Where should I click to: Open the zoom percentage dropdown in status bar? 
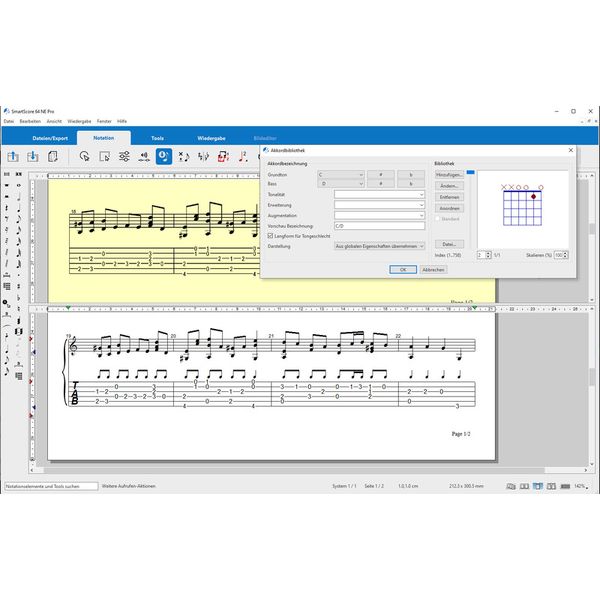point(582,486)
